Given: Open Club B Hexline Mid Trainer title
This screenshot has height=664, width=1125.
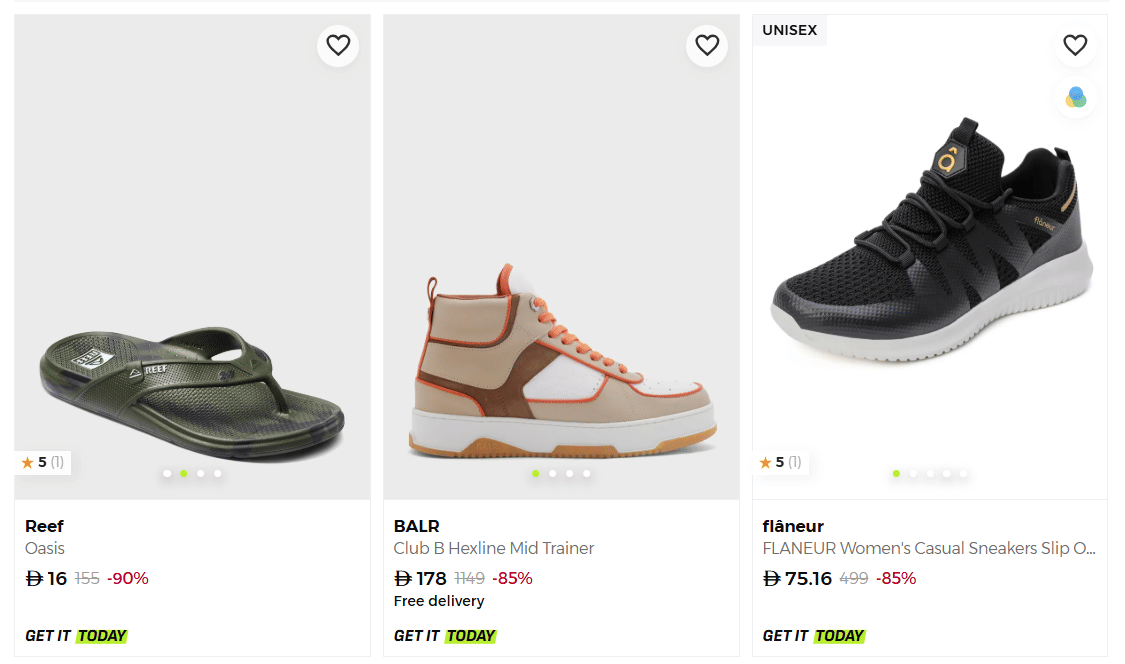Looking at the screenshot, I should [x=494, y=548].
